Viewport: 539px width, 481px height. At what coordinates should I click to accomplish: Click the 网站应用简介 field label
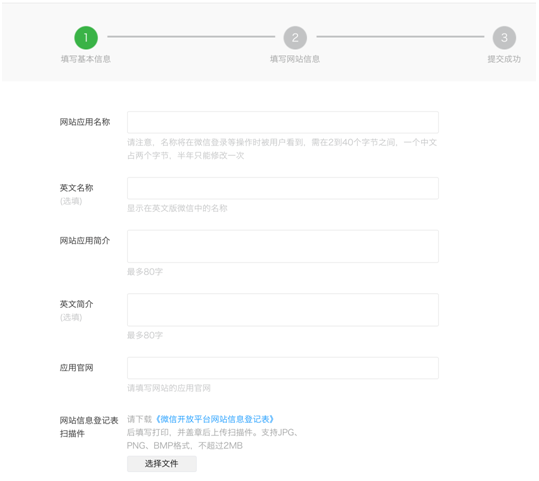[x=85, y=241]
